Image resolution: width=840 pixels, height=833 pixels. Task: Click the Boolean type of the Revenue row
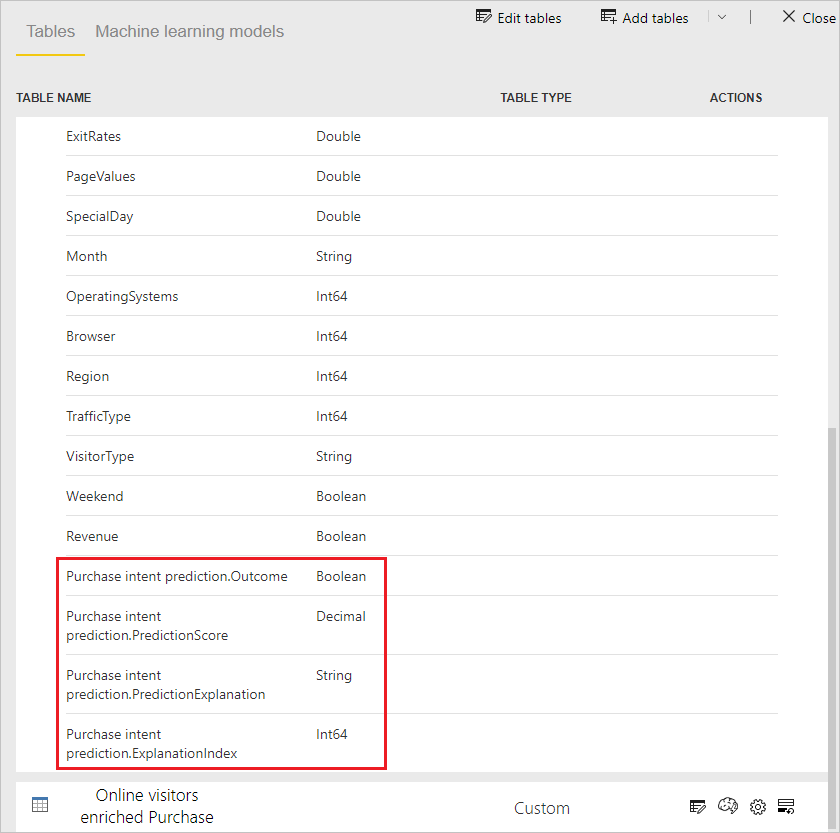click(x=341, y=536)
